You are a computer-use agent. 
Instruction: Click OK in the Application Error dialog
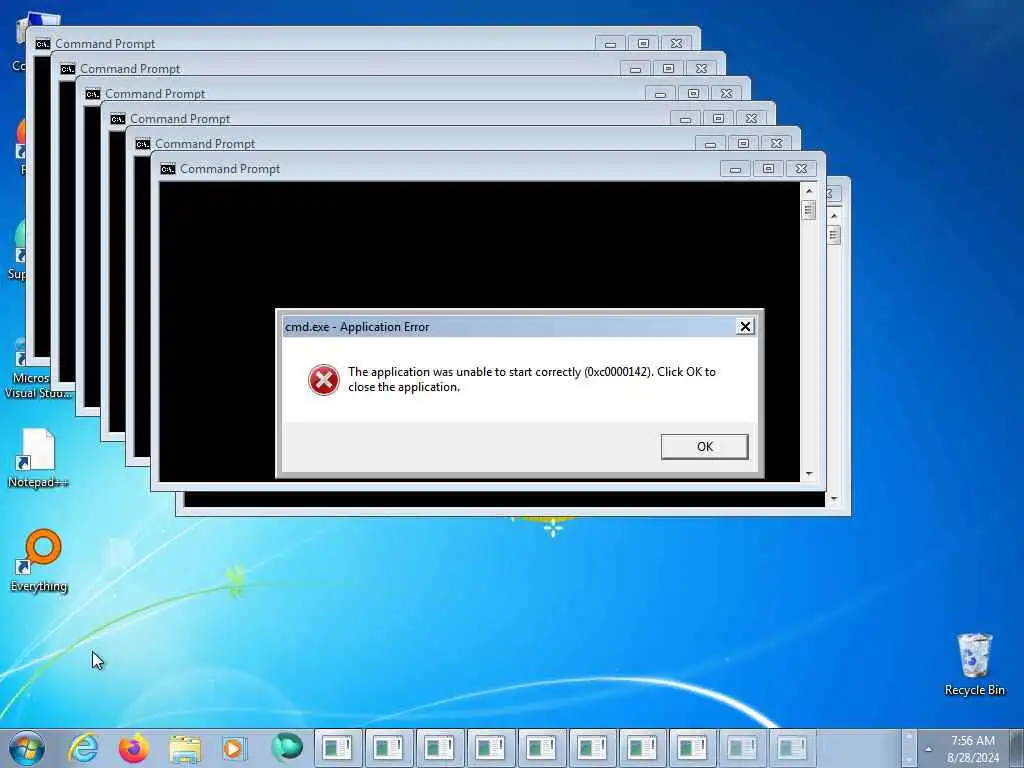coord(704,447)
